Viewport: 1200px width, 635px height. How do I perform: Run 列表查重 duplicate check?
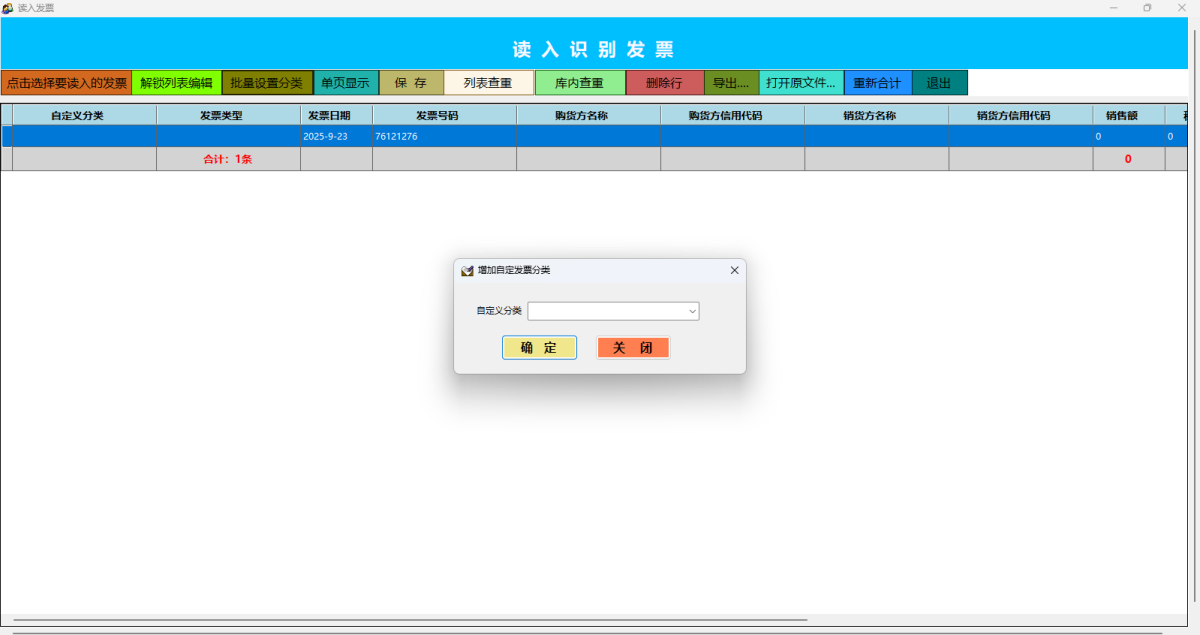[x=488, y=83]
